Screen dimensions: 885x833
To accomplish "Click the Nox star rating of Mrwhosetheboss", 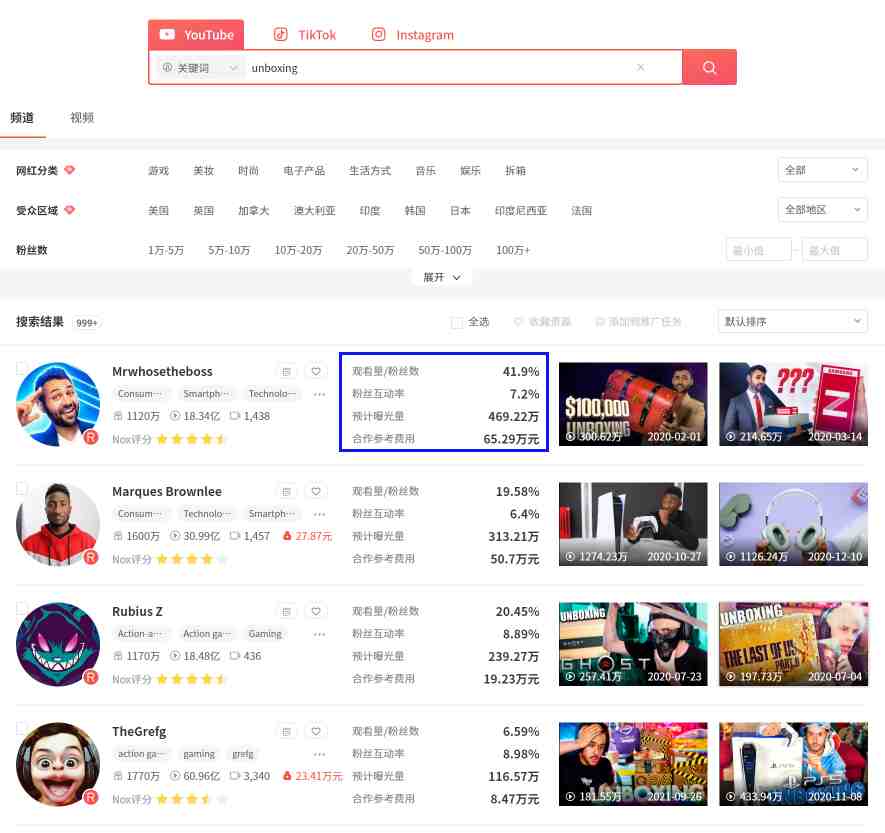I will (191, 439).
